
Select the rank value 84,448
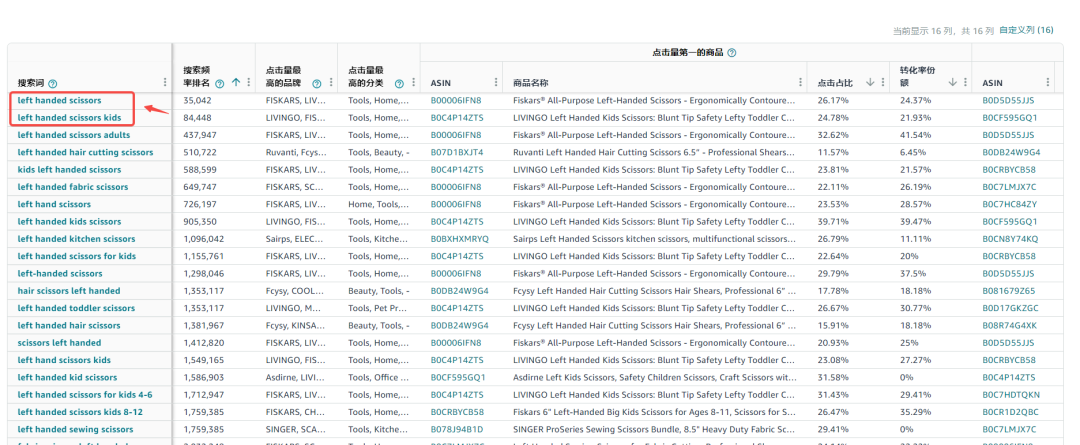pyautogui.click(x=198, y=118)
